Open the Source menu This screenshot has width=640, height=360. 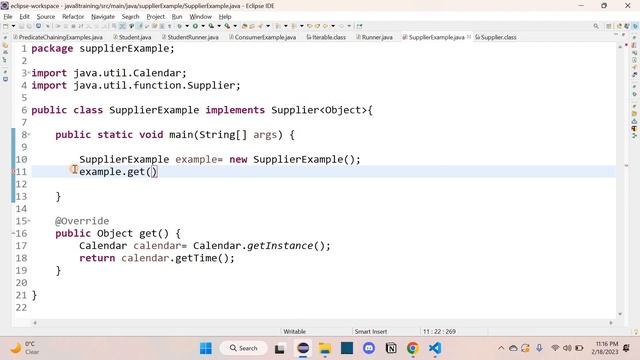coord(46,17)
